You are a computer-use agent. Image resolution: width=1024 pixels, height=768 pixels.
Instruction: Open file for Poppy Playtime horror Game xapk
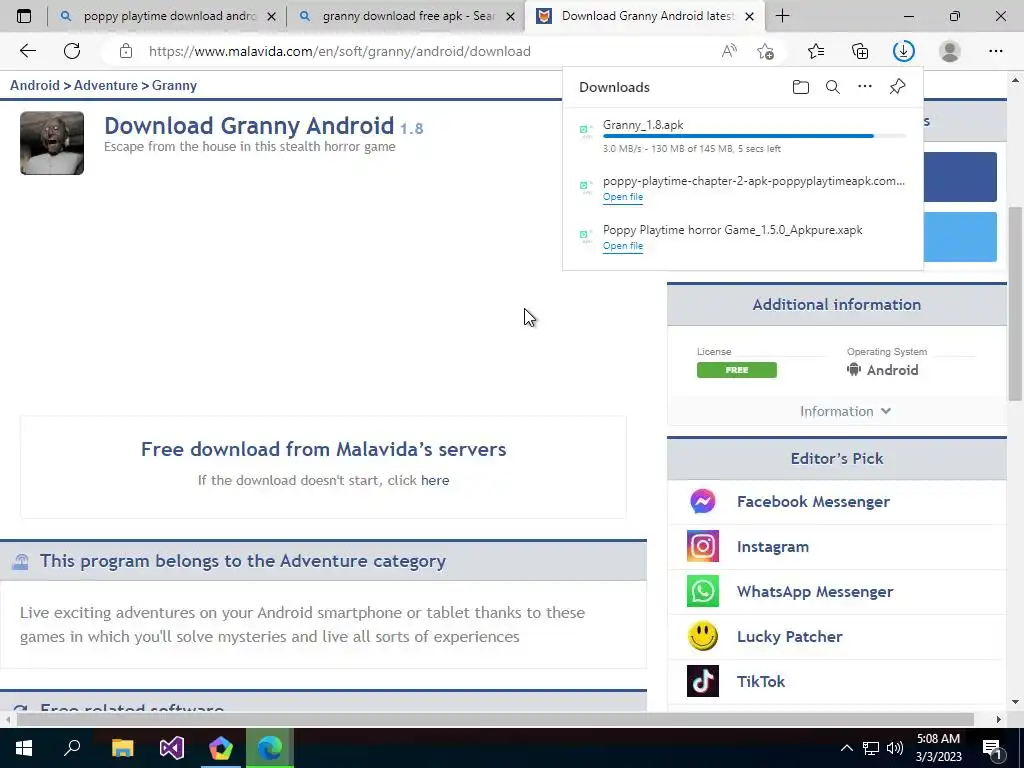click(623, 246)
